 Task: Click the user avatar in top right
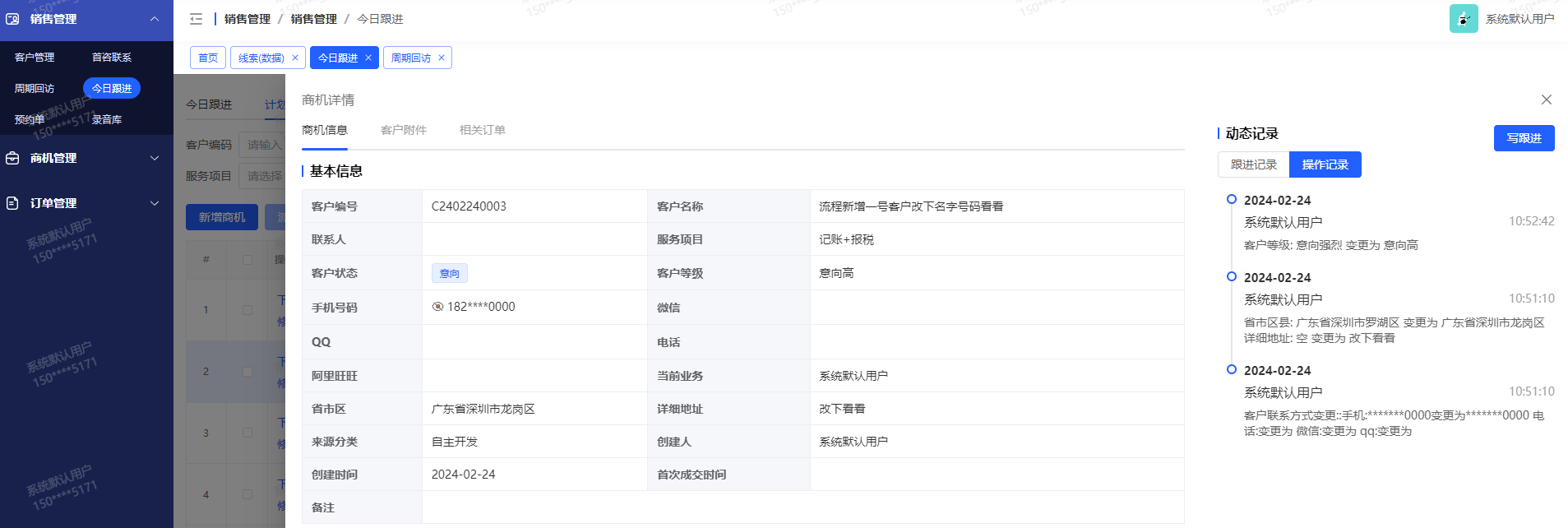1463,19
